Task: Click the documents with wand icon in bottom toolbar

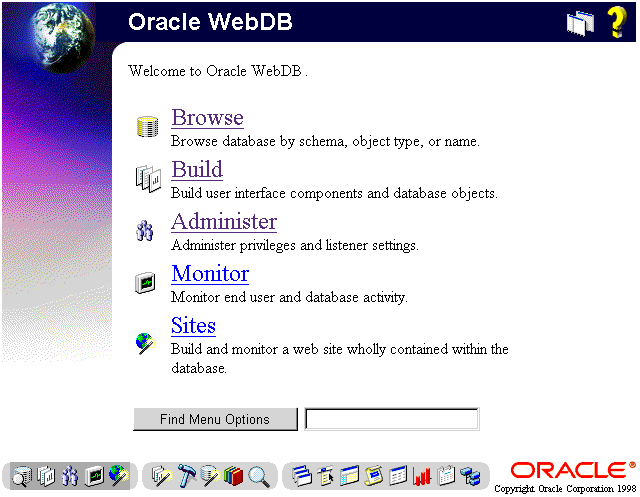Action: 162,476
